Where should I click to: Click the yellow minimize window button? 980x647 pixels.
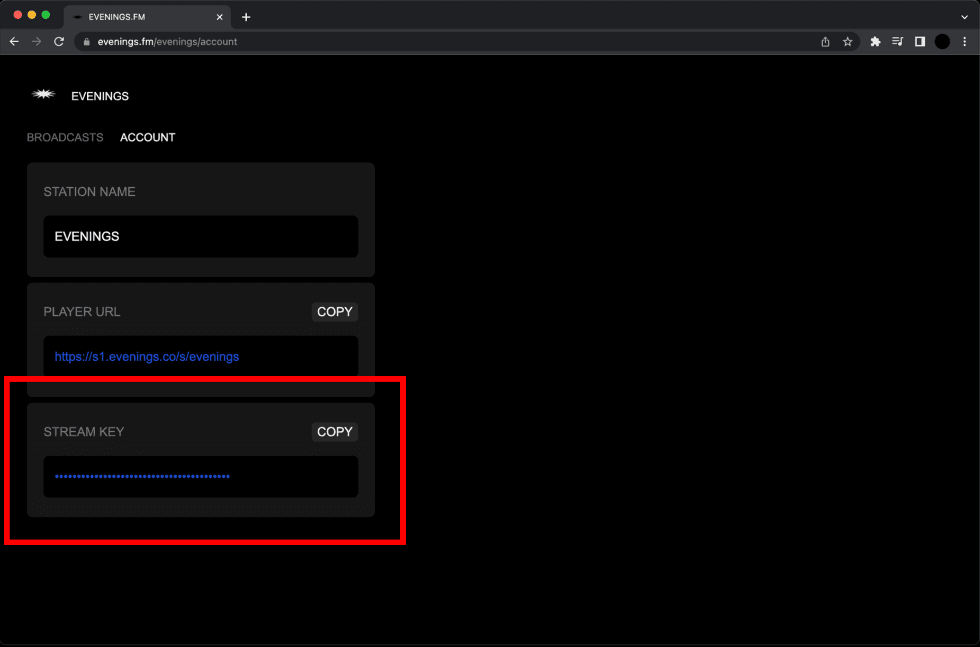click(32, 15)
